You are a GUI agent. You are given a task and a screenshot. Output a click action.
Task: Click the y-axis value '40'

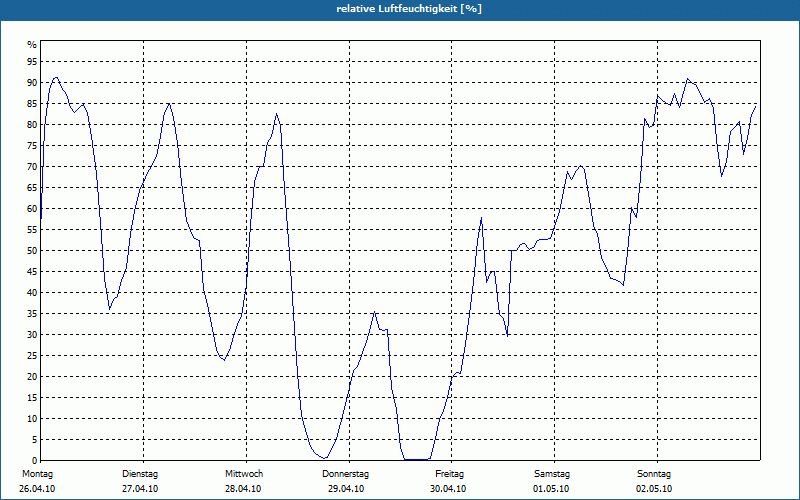pyautogui.click(x=32, y=293)
